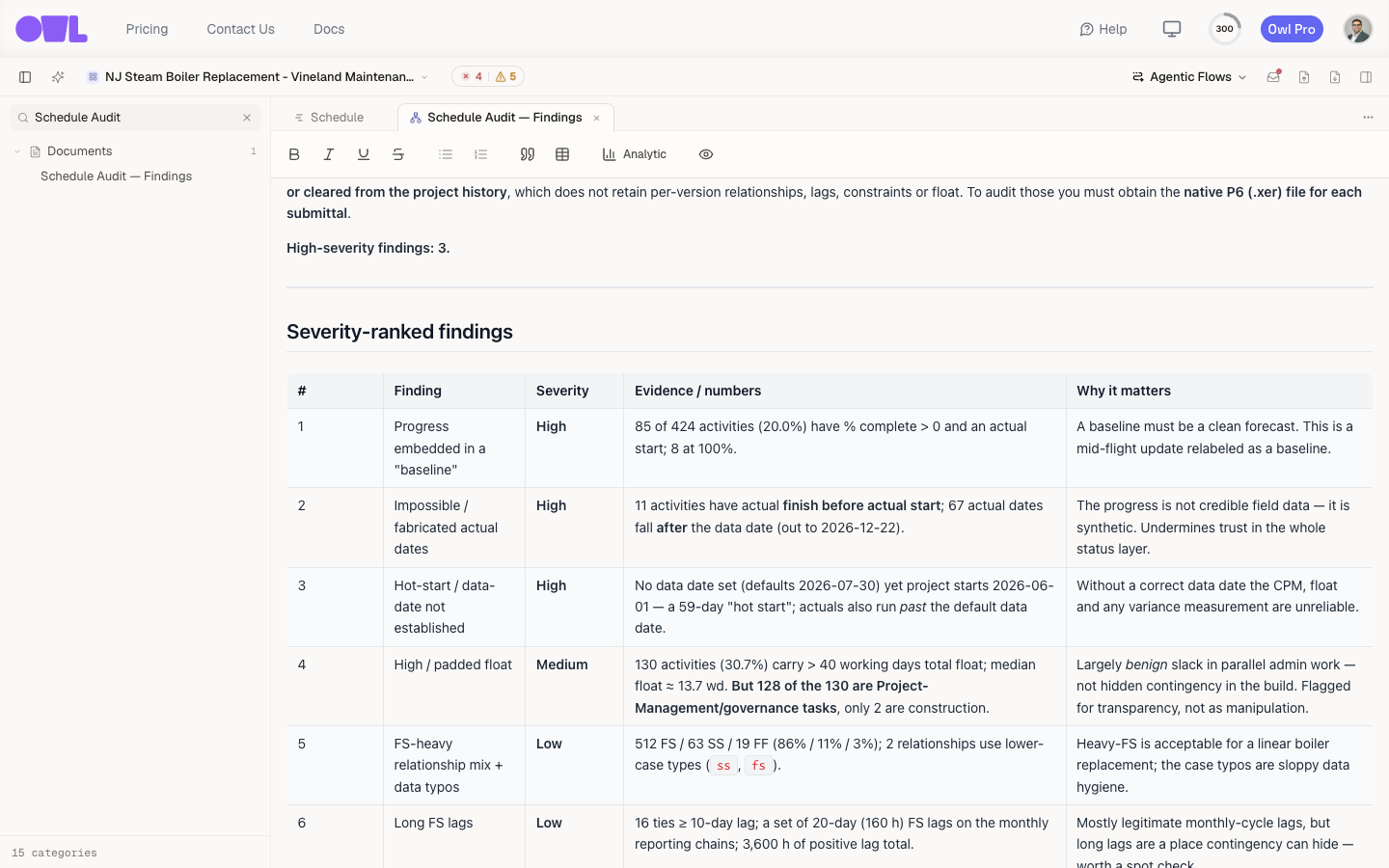Click the upload file icon

pos(1304,77)
